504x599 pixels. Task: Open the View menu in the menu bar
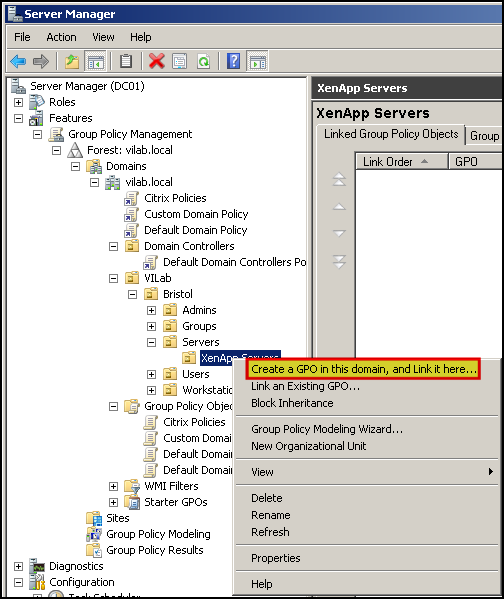103,37
